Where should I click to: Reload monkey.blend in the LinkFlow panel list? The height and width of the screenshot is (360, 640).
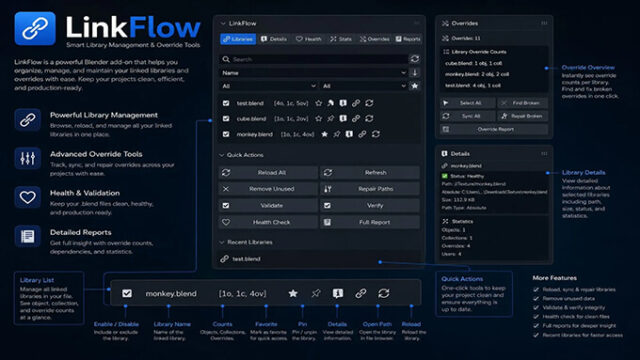[x=376, y=134]
